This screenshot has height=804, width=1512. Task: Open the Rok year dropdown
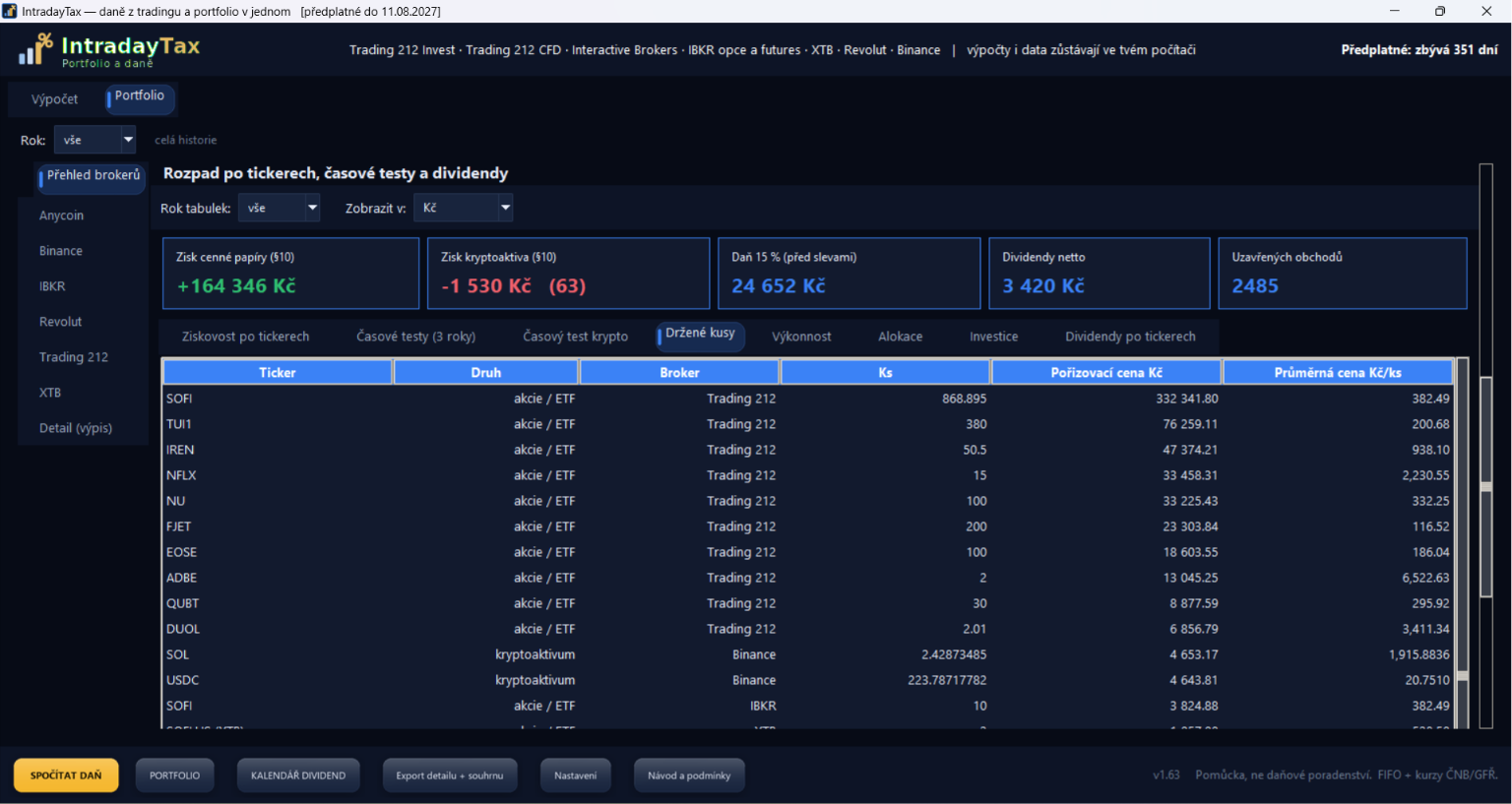click(x=94, y=140)
